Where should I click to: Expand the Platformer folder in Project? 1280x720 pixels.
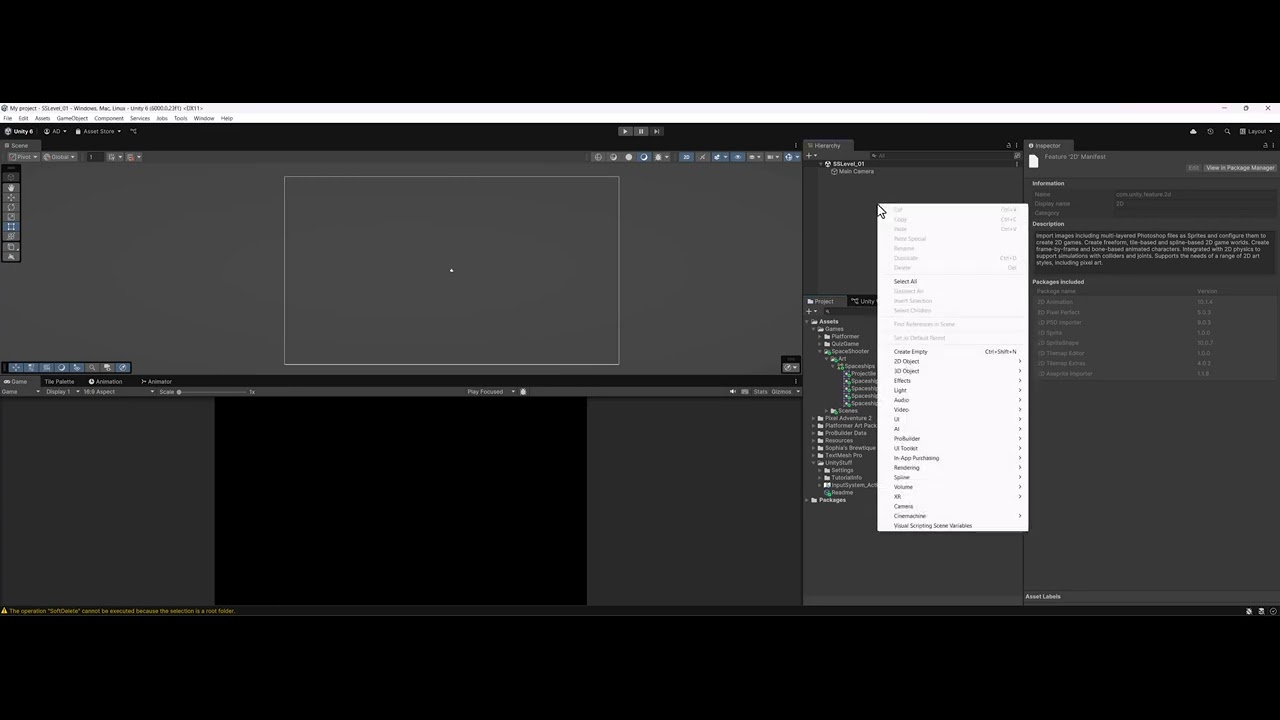[820, 337]
